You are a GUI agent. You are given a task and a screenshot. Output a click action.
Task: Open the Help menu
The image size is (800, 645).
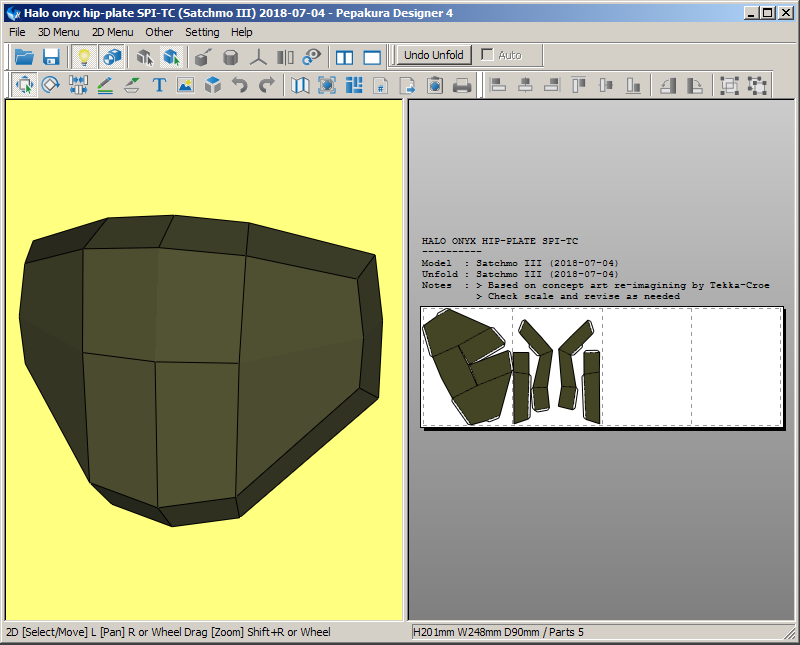coord(242,32)
